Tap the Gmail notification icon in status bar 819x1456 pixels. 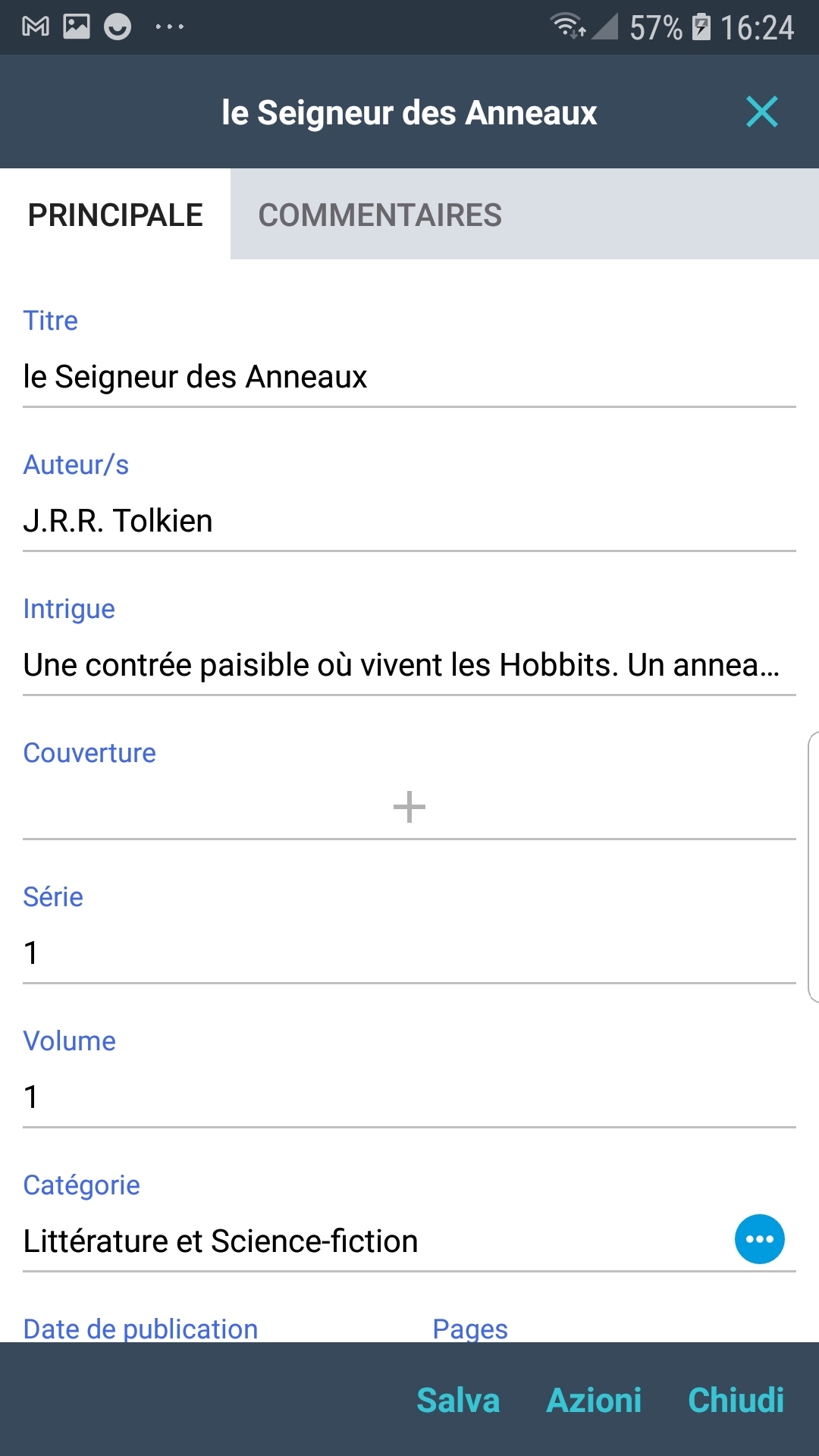click(x=36, y=27)
